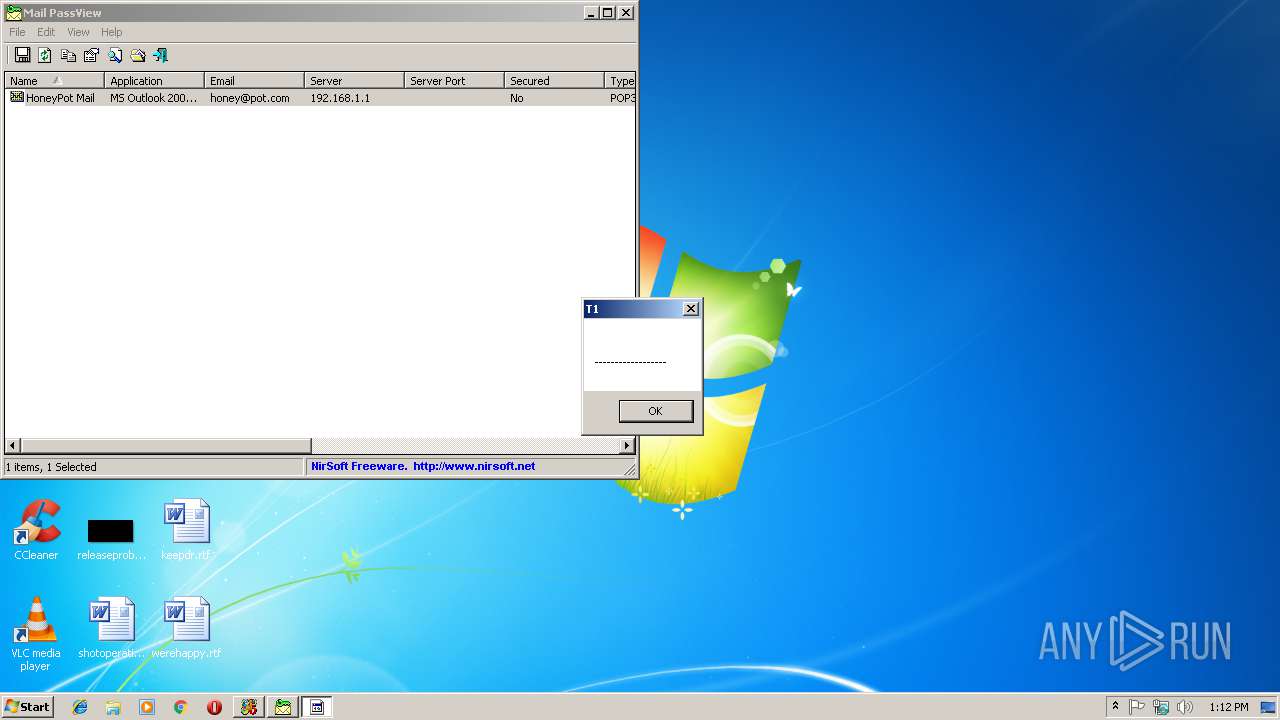The height and width of the screenshot is (720, 1280).
Task: Open Windows Explorer from the taskbar
Action: (113, 707)
